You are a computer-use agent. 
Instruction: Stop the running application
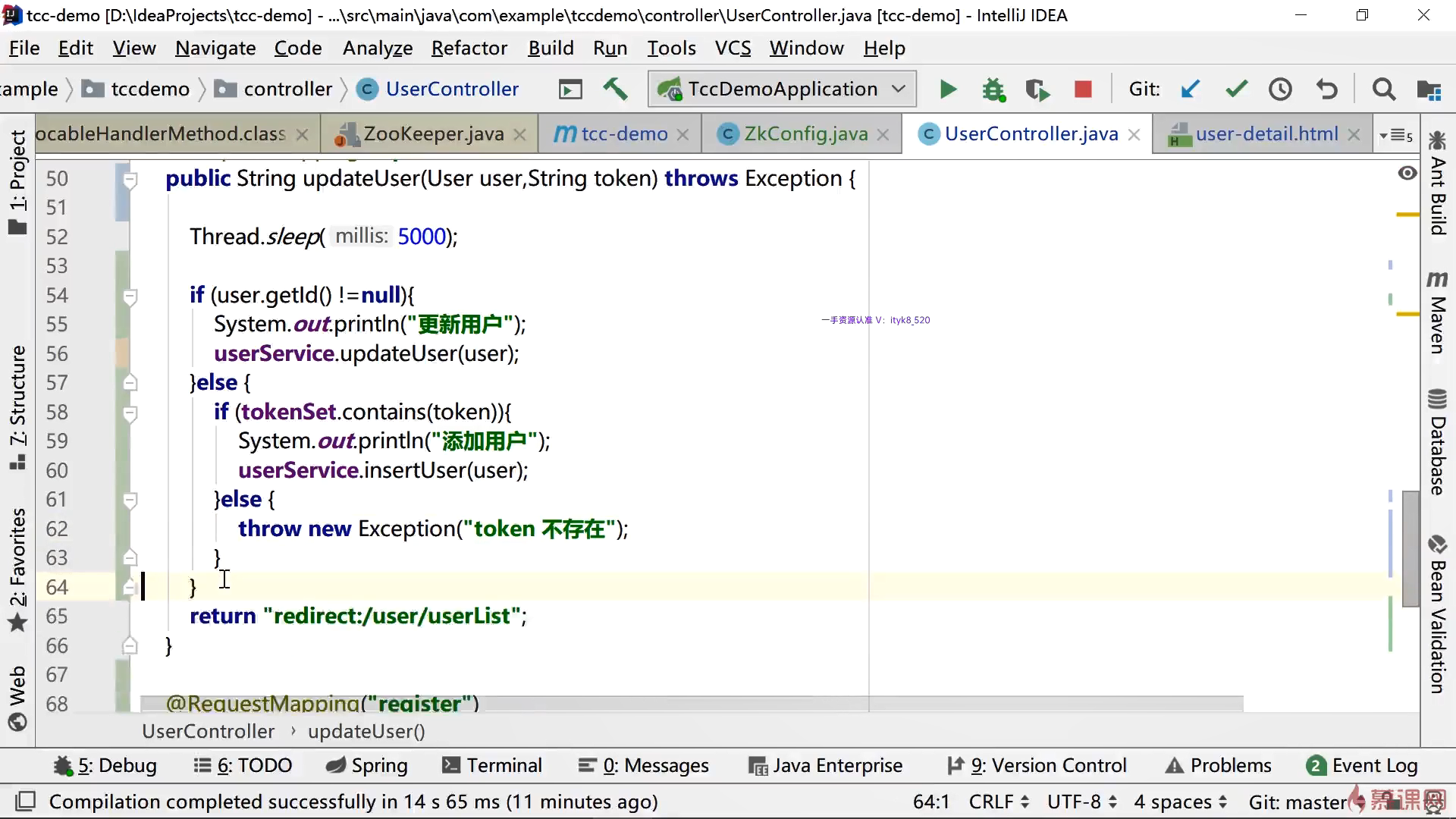pyautogui.click(x=1083, y=89)
